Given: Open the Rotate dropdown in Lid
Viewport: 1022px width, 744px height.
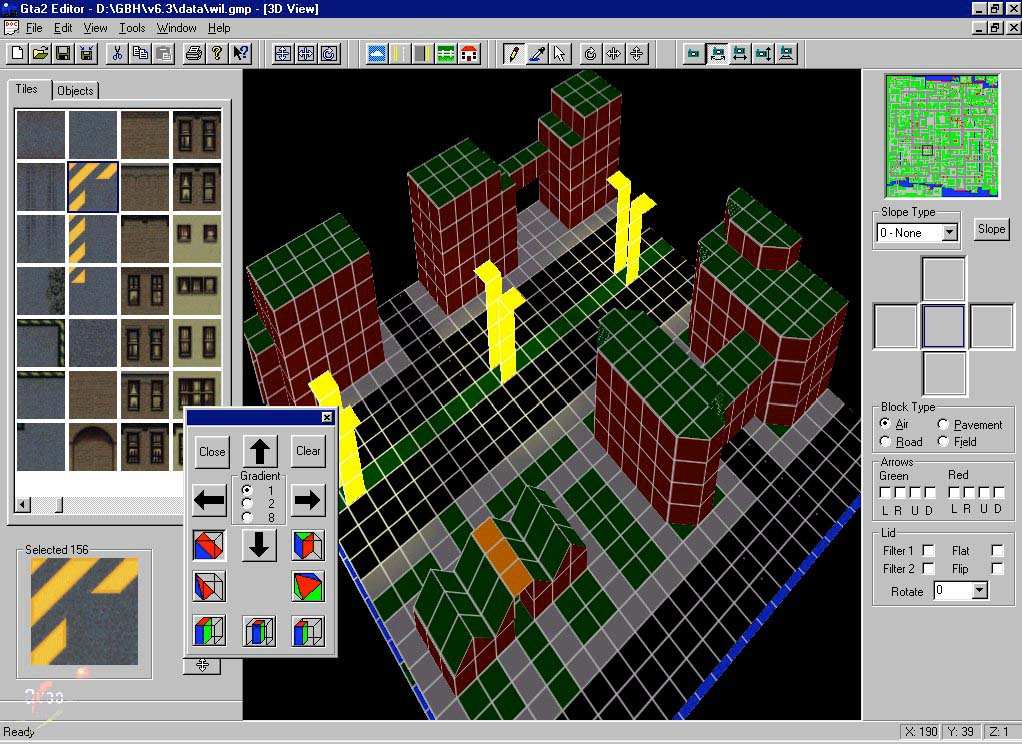Looking at the screenshot, I should [979, 591].
